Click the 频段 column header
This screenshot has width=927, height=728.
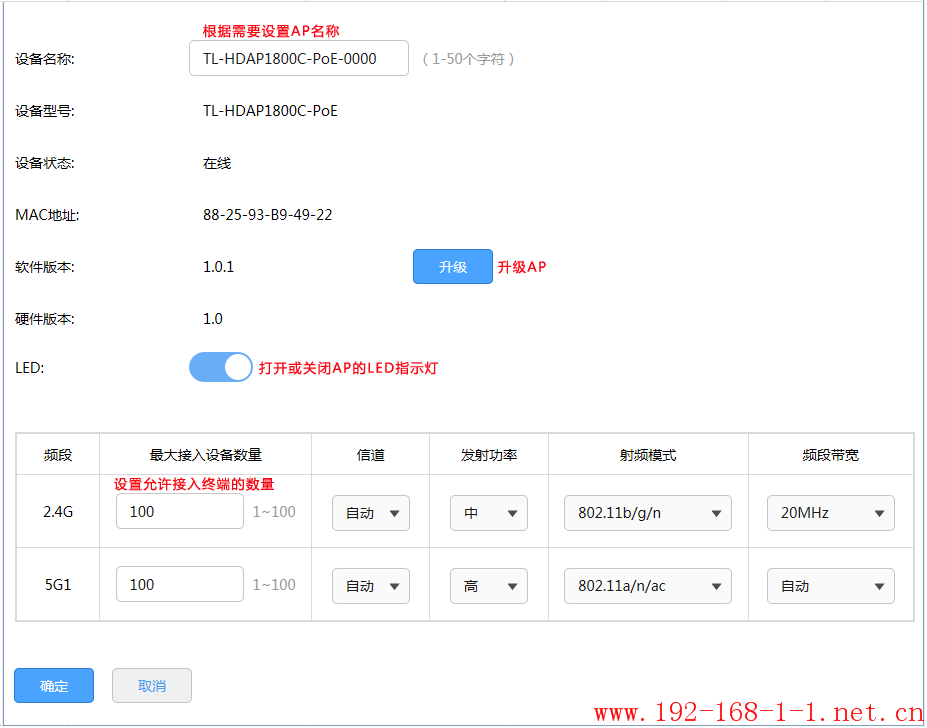[x=58, y=455]
